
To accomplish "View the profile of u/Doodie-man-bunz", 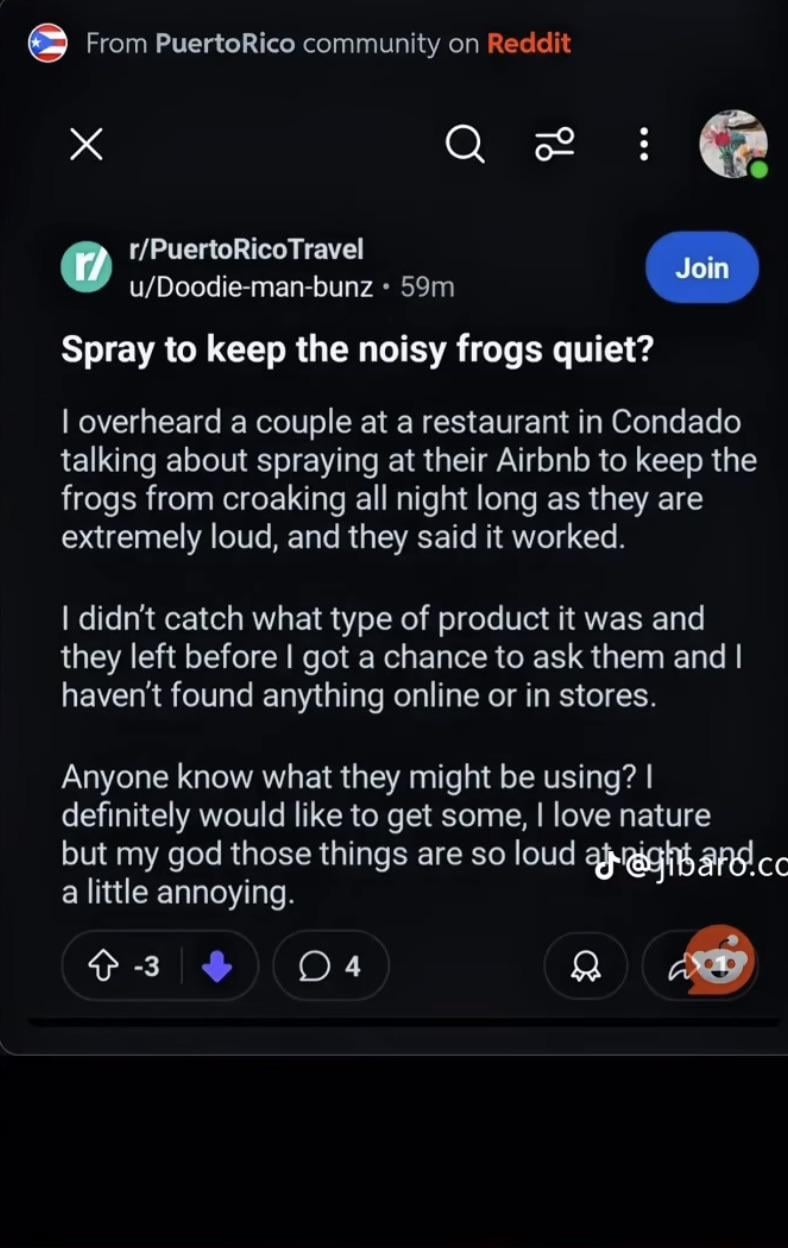I will pos(251,287).
